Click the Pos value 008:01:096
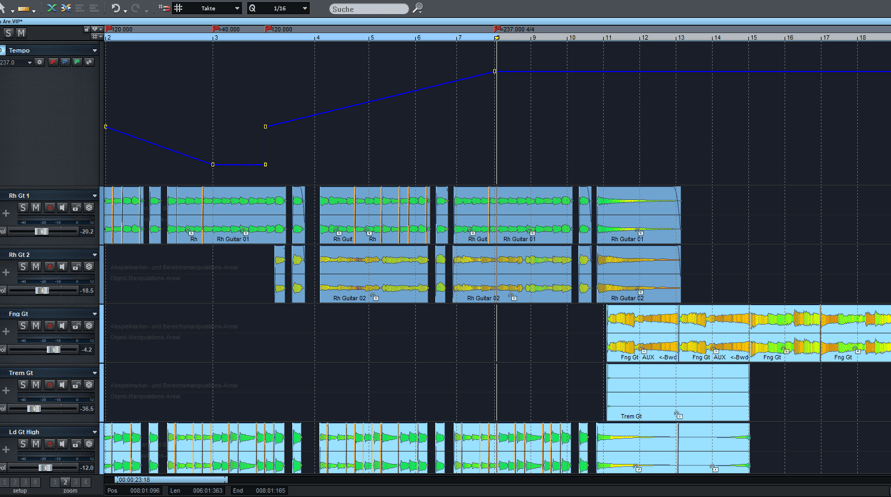The width and height of the screenshot is (891, 497). [144, 491]
